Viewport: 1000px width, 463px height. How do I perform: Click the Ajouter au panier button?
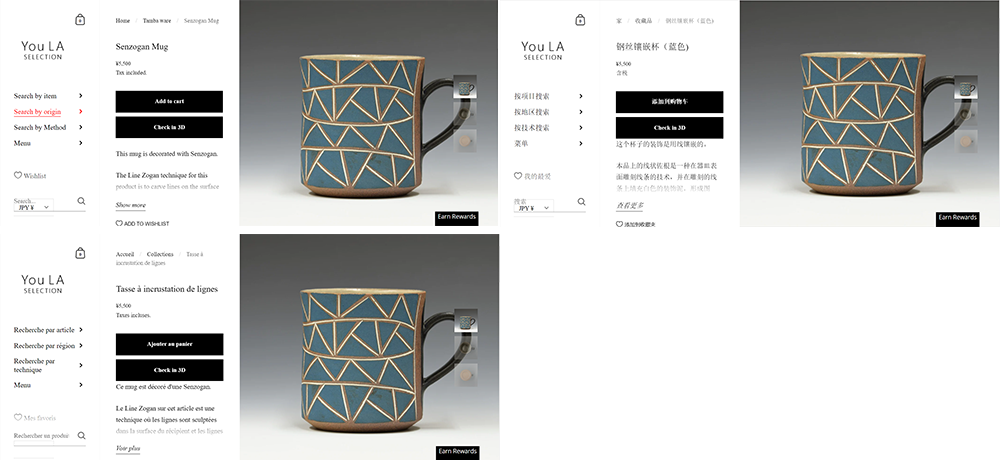(169, 344)
